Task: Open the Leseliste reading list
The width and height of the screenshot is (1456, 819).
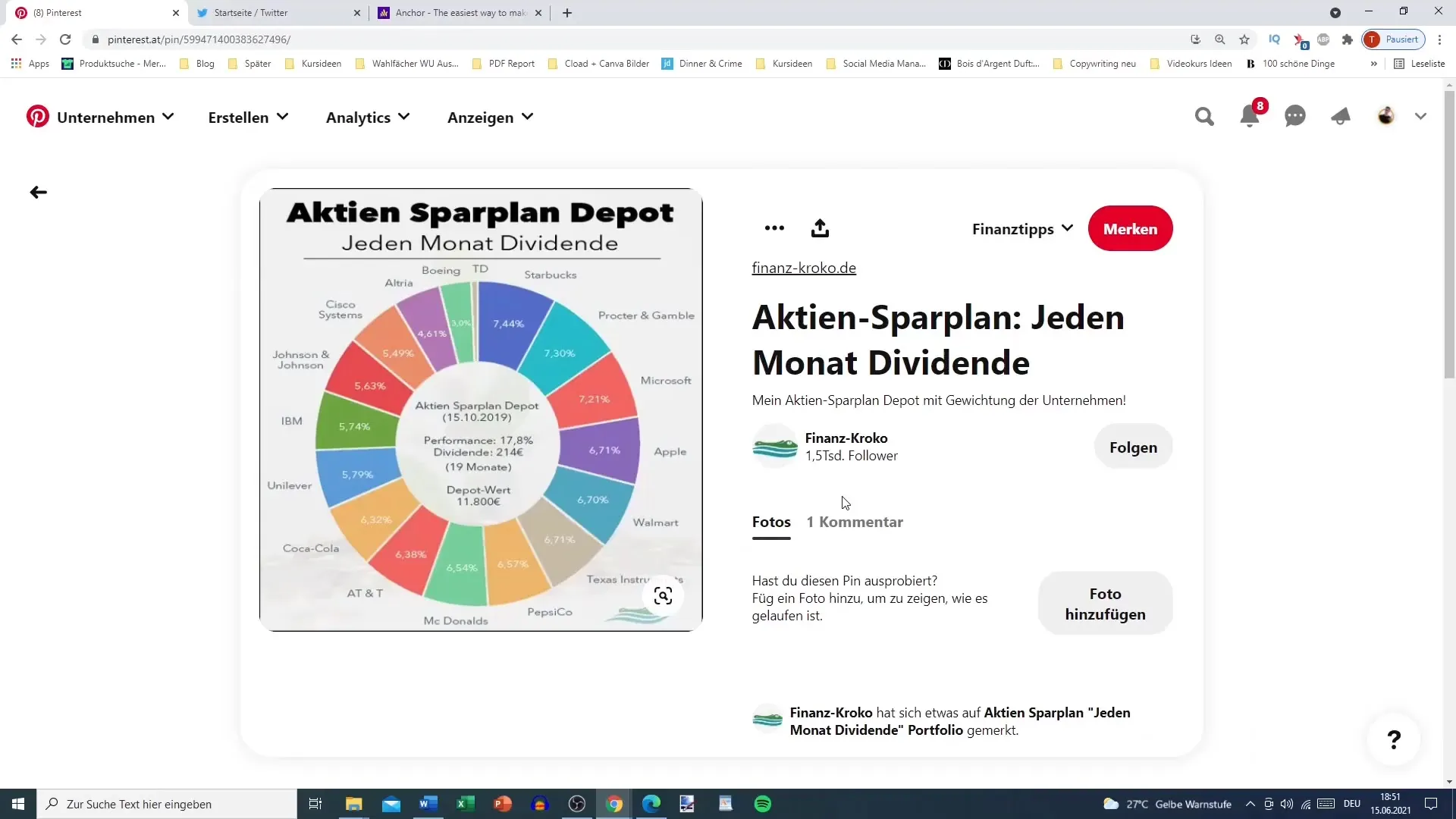Action: 1420,64
